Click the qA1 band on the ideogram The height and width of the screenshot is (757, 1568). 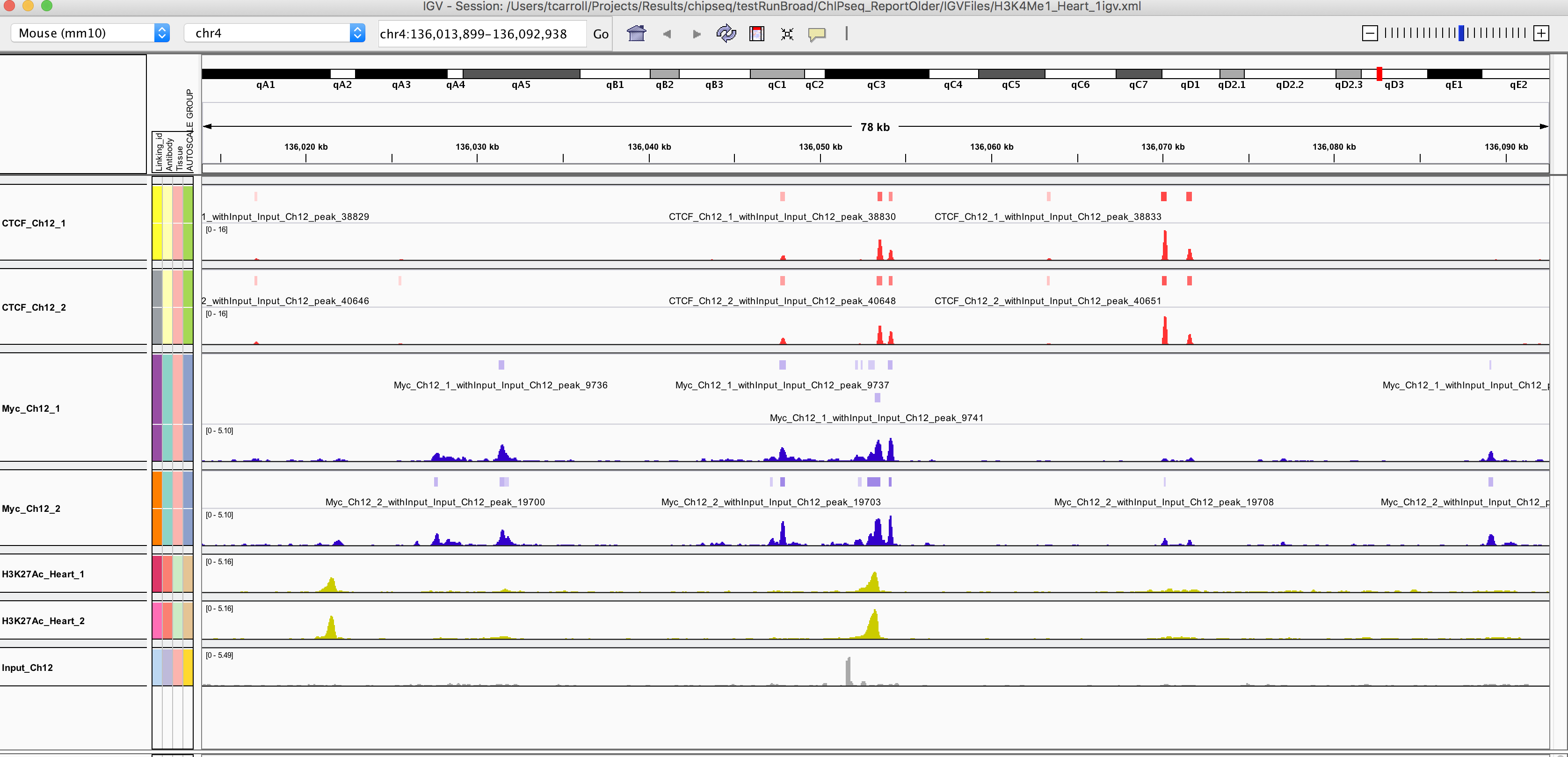pos(266,74)
